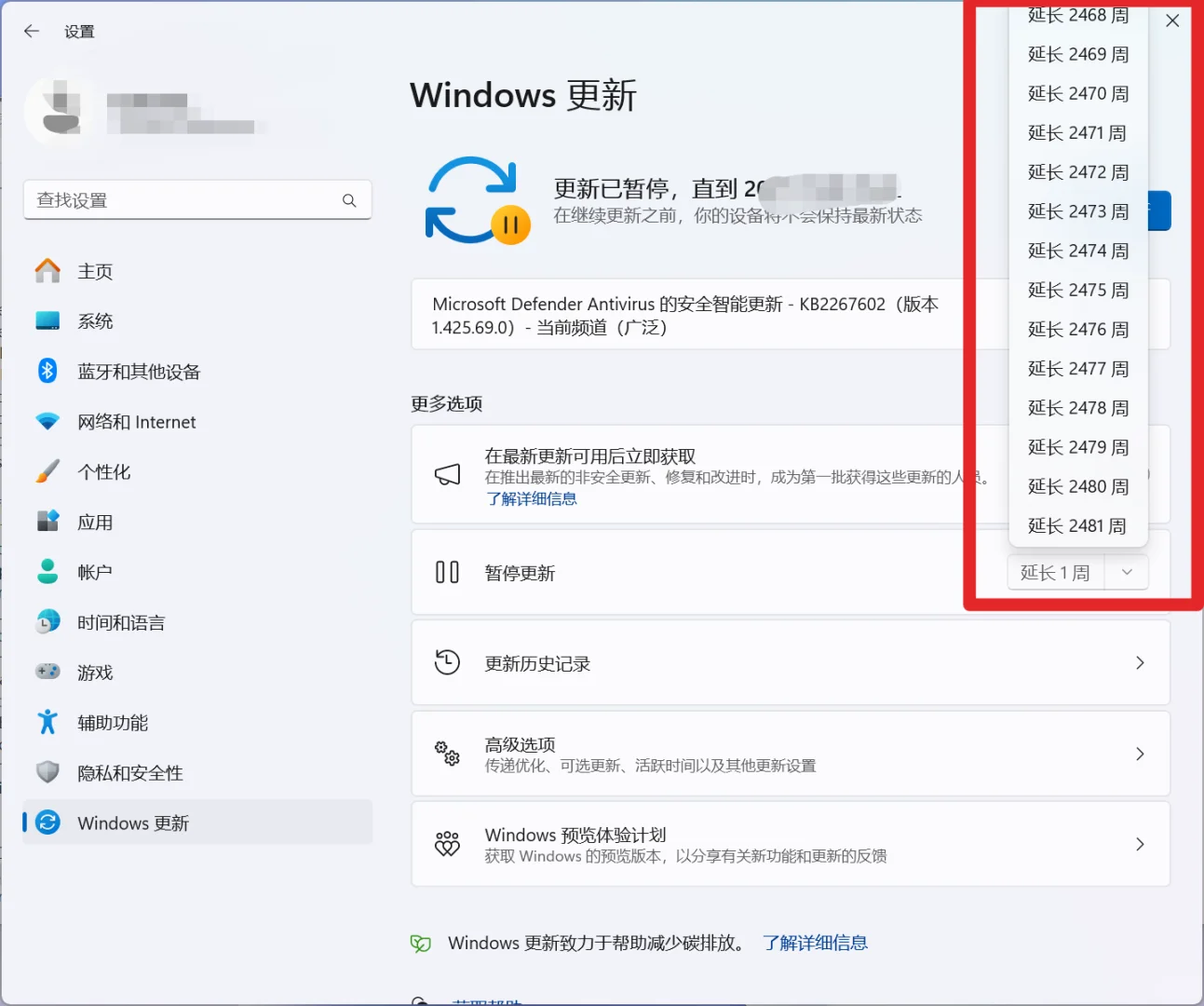
Task: Expand the 高级选项 row chevron
Action: [1140, 754]
